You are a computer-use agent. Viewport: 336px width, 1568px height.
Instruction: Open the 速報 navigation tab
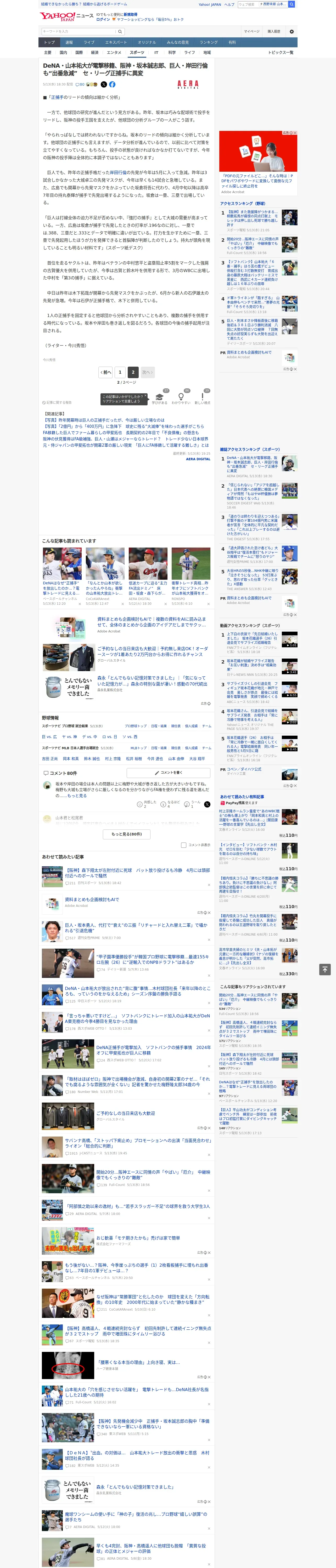tap(69, 43)
